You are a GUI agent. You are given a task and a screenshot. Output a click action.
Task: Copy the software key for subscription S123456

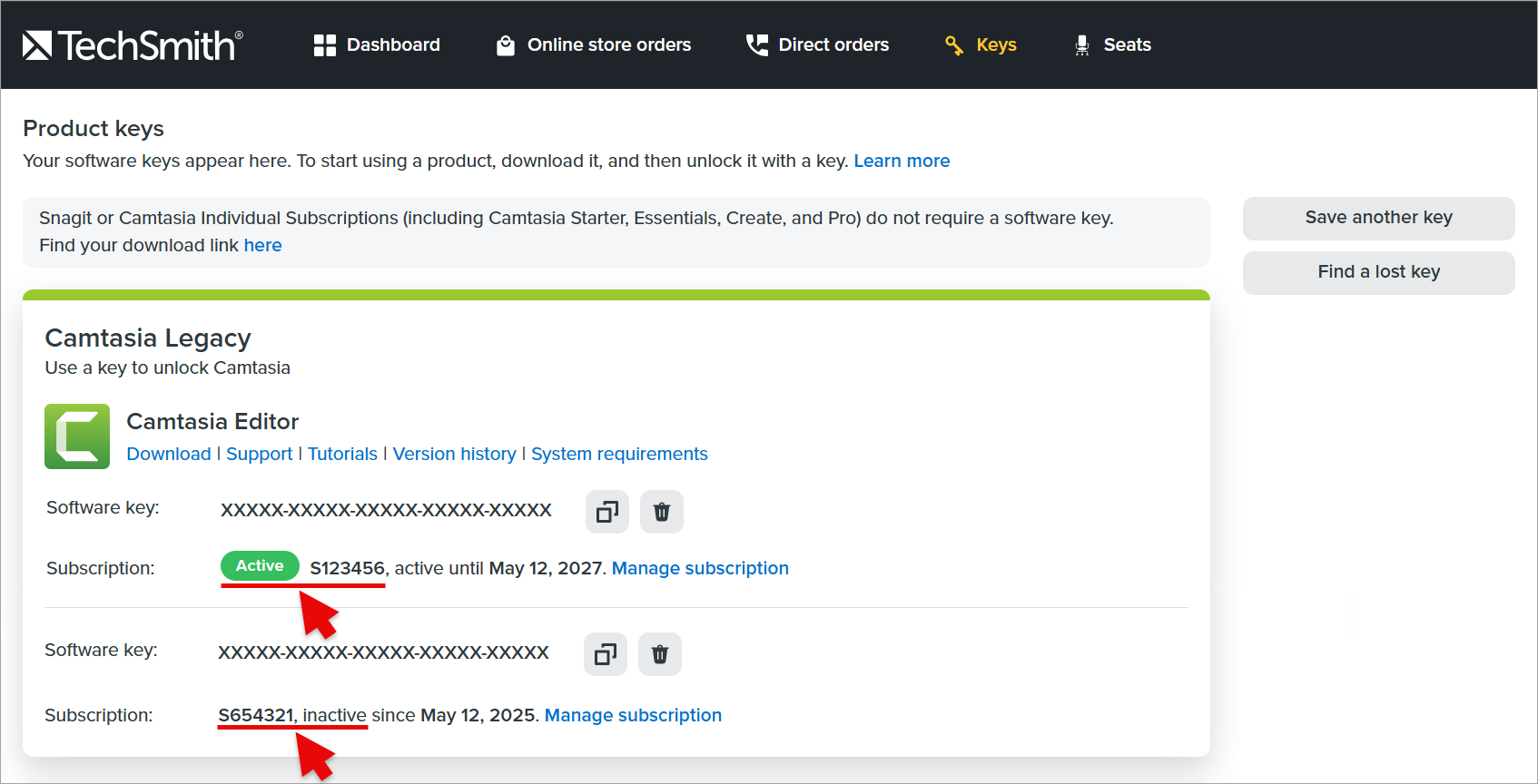click(607, 512)
